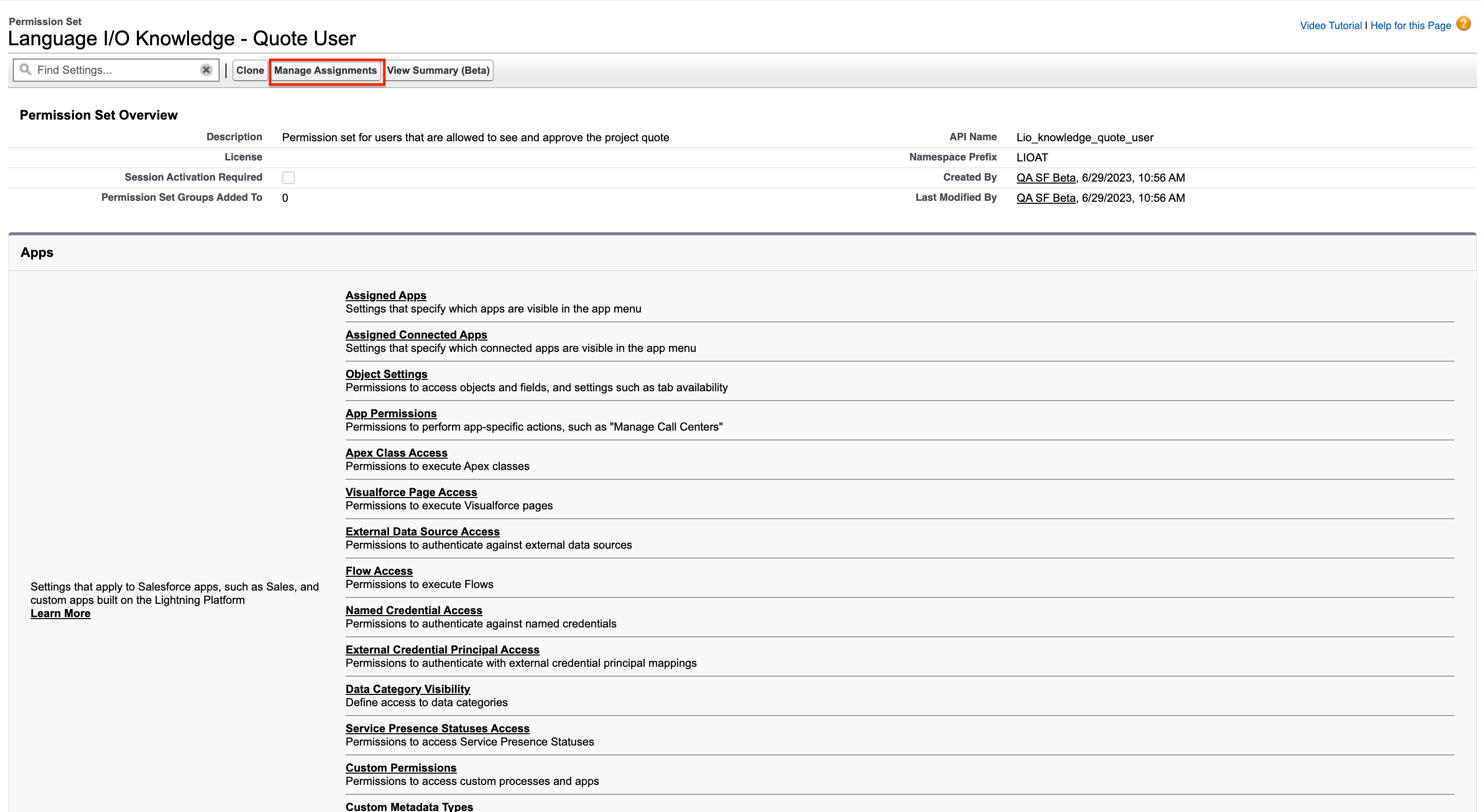
Task: Go to Object Settings
Action: (x=386, y=374)
